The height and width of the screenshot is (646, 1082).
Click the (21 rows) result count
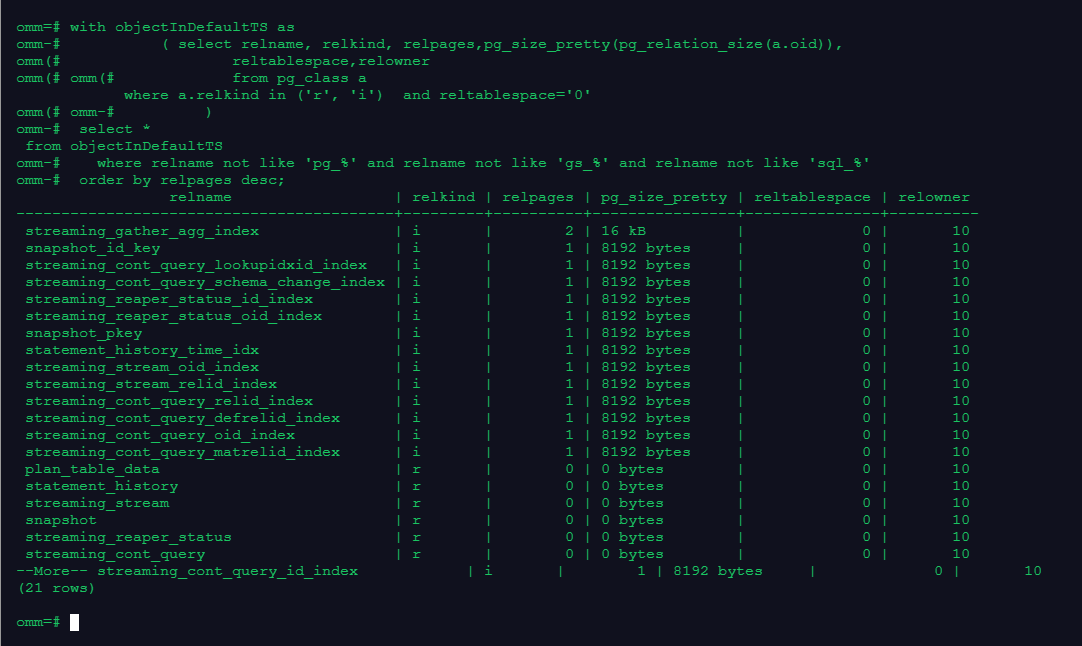(56, 588)
